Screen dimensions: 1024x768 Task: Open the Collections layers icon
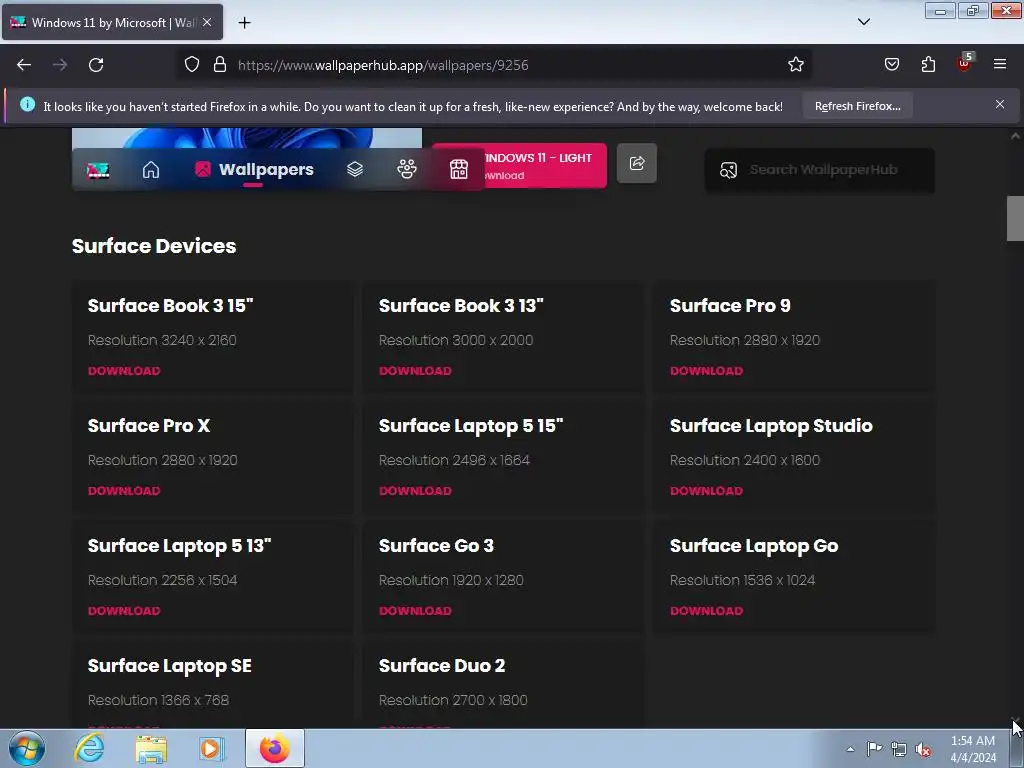(x=355, y=170)
